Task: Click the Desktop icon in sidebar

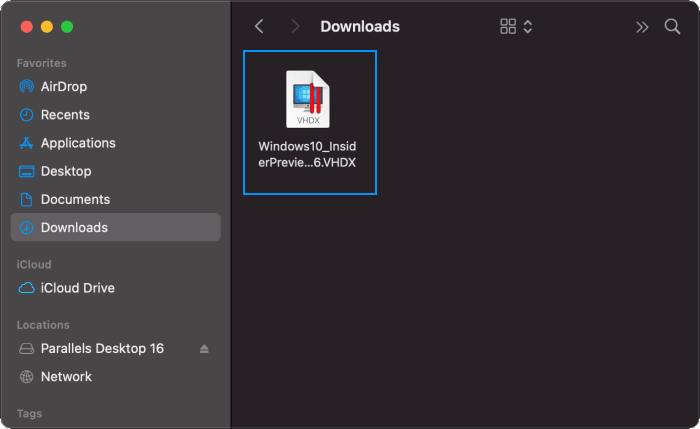Action: 27,171
